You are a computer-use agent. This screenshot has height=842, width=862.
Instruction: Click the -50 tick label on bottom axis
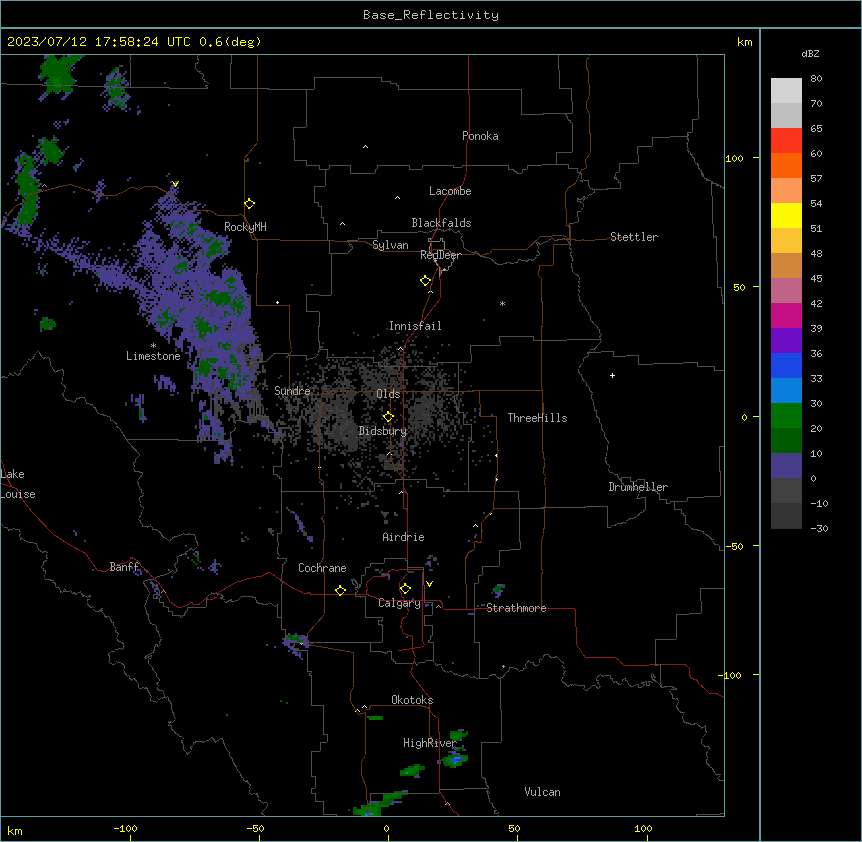[x=255, y=828]
